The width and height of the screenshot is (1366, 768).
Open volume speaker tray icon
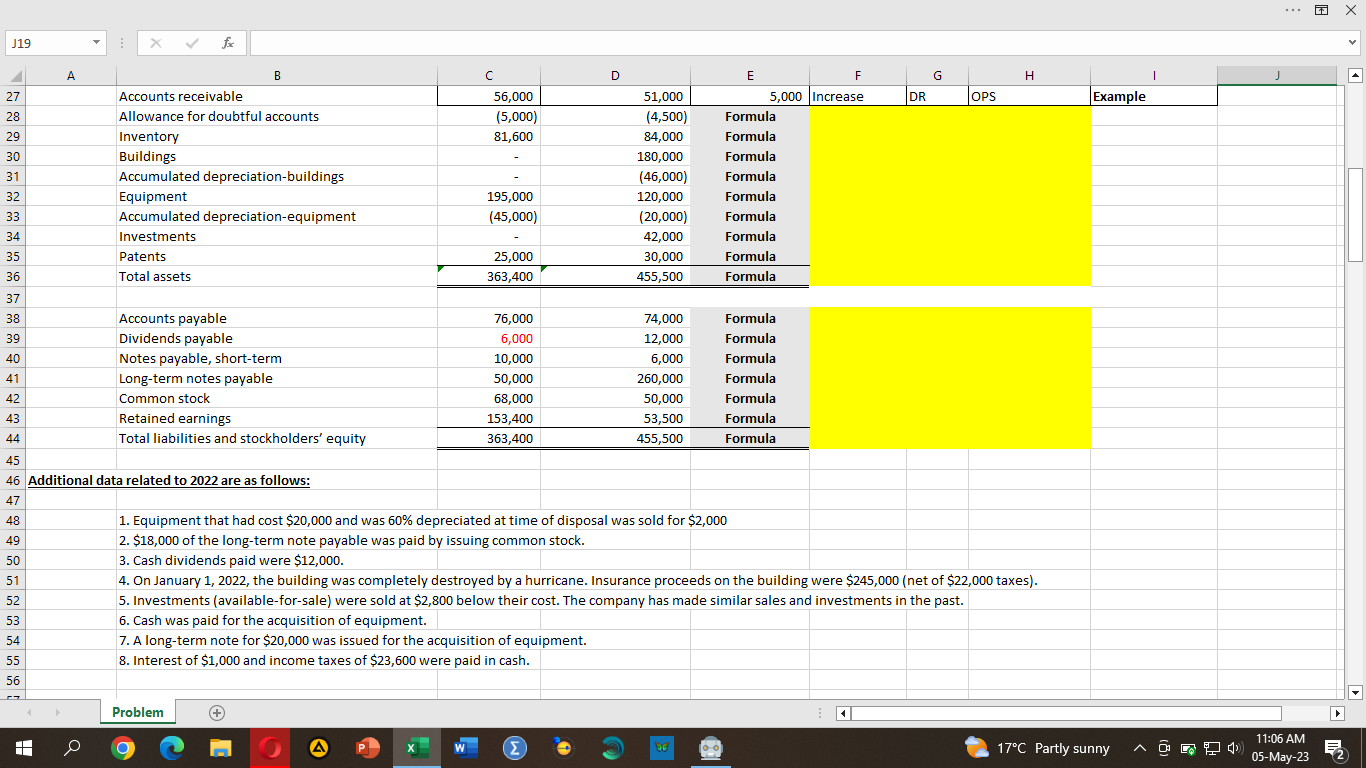click(x=1234, y=748)
